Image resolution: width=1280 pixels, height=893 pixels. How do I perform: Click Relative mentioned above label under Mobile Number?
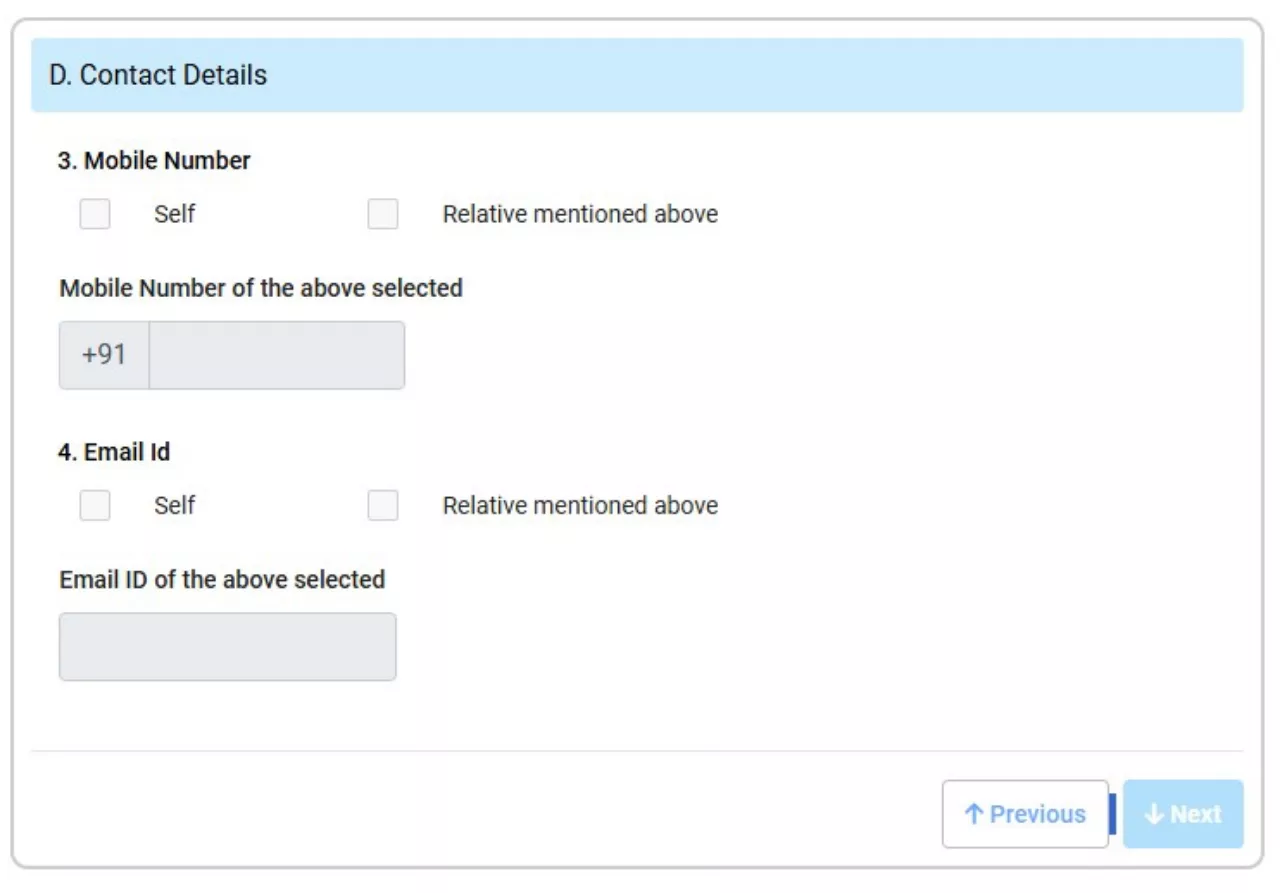point(580,214)
